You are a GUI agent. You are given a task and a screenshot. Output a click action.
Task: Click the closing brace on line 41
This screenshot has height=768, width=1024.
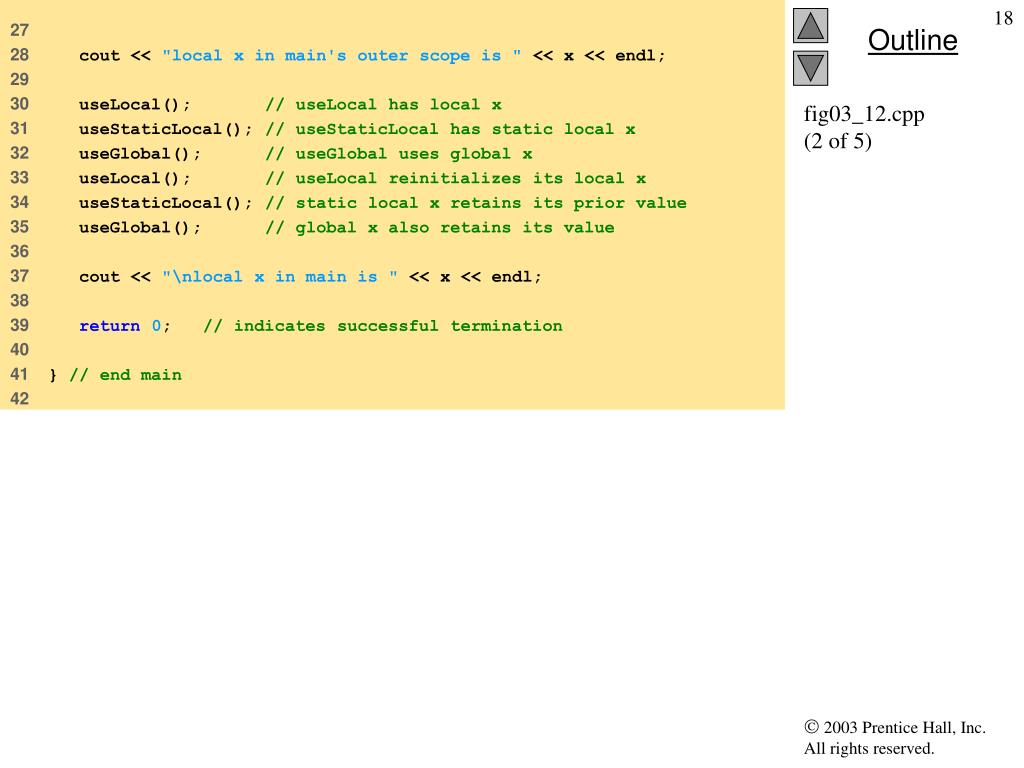(x=53, y=375)
